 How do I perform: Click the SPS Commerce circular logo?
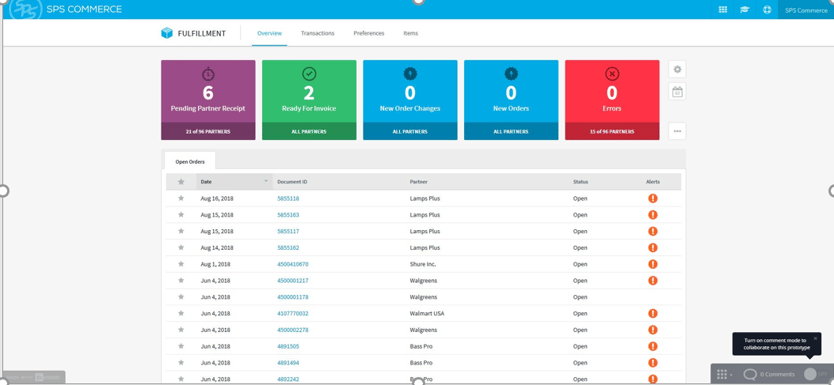[x=26, y=9]
